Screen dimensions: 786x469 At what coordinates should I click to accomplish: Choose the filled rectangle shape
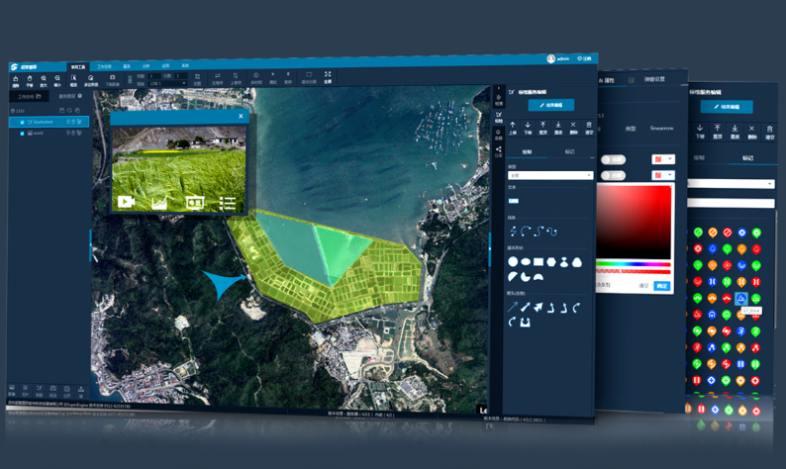[538, 262]
